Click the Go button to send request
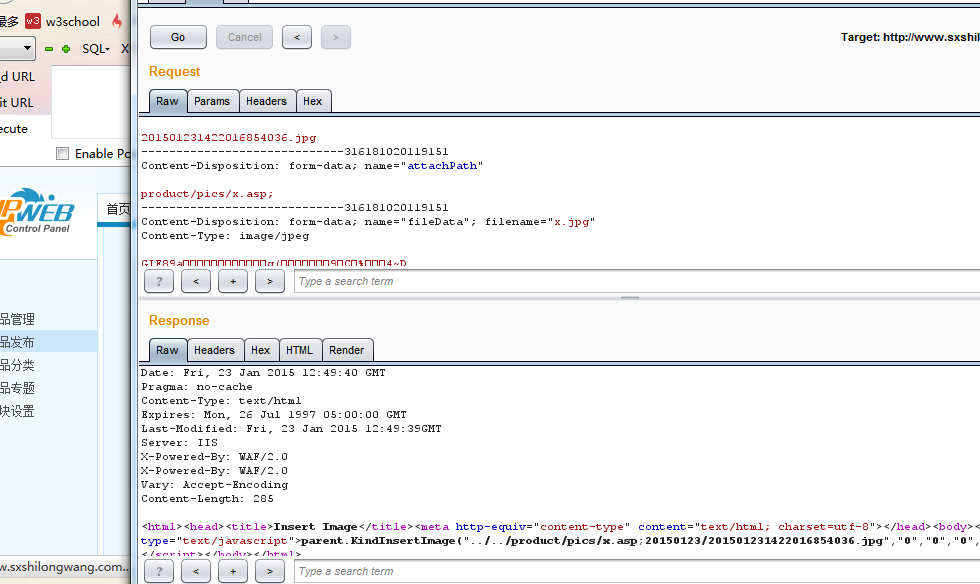Viewport: 980px width, 584px height. (x=178, y=38)
